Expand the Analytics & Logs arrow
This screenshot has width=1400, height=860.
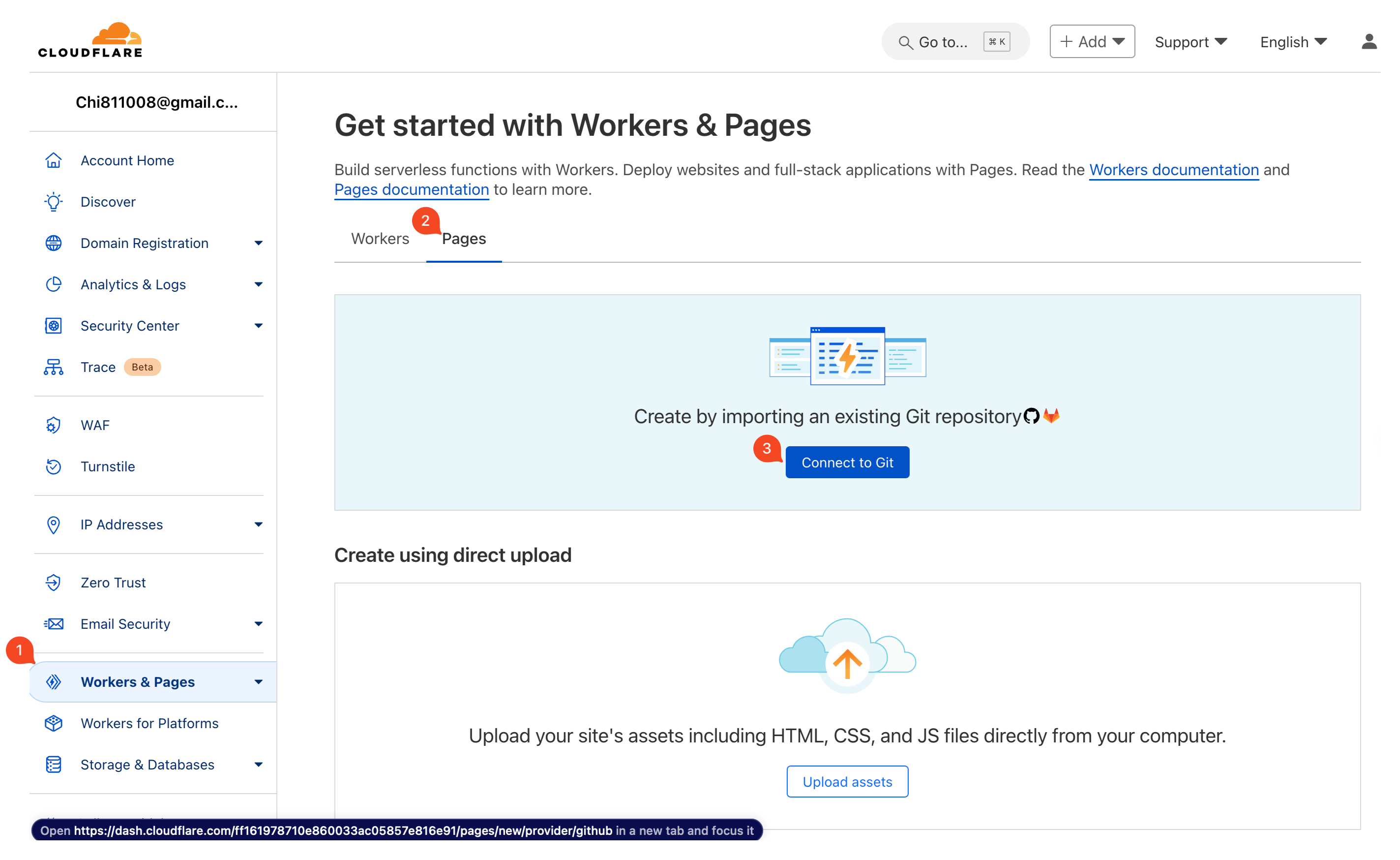pos(259,284)
